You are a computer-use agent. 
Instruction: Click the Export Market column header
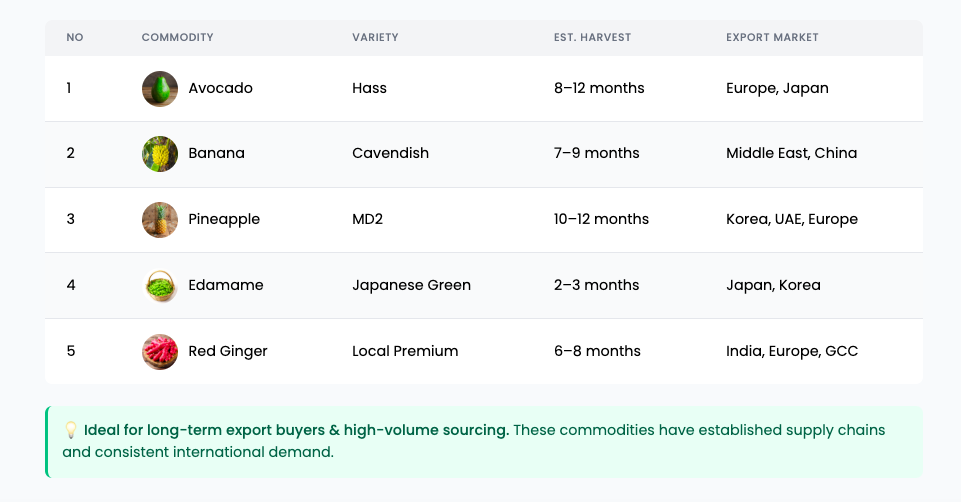772,37
